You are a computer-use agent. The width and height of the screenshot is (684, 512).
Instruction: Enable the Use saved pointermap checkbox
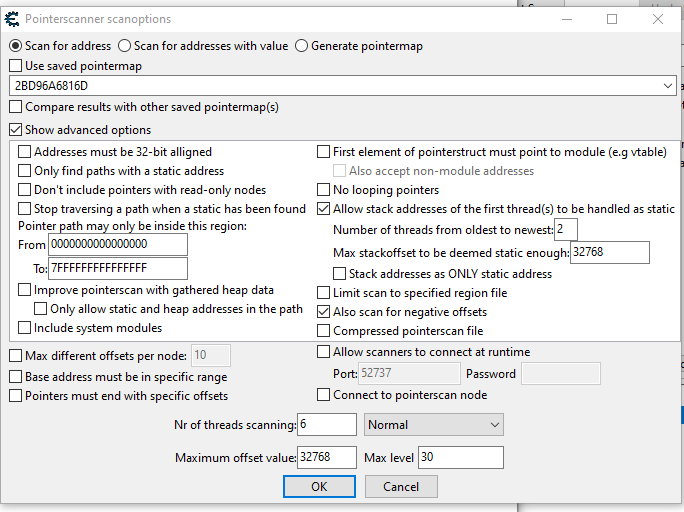(x=16, y=66)
